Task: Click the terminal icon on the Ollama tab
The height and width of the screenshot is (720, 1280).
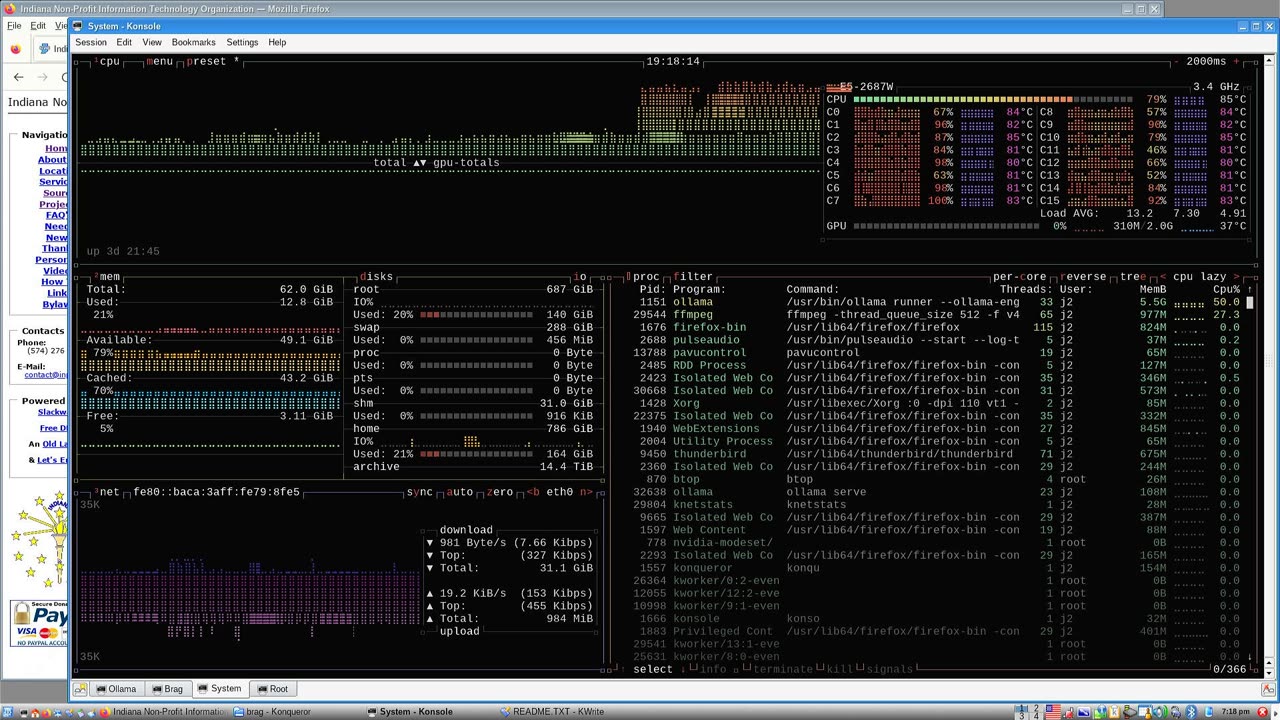Action: (101, 689)
